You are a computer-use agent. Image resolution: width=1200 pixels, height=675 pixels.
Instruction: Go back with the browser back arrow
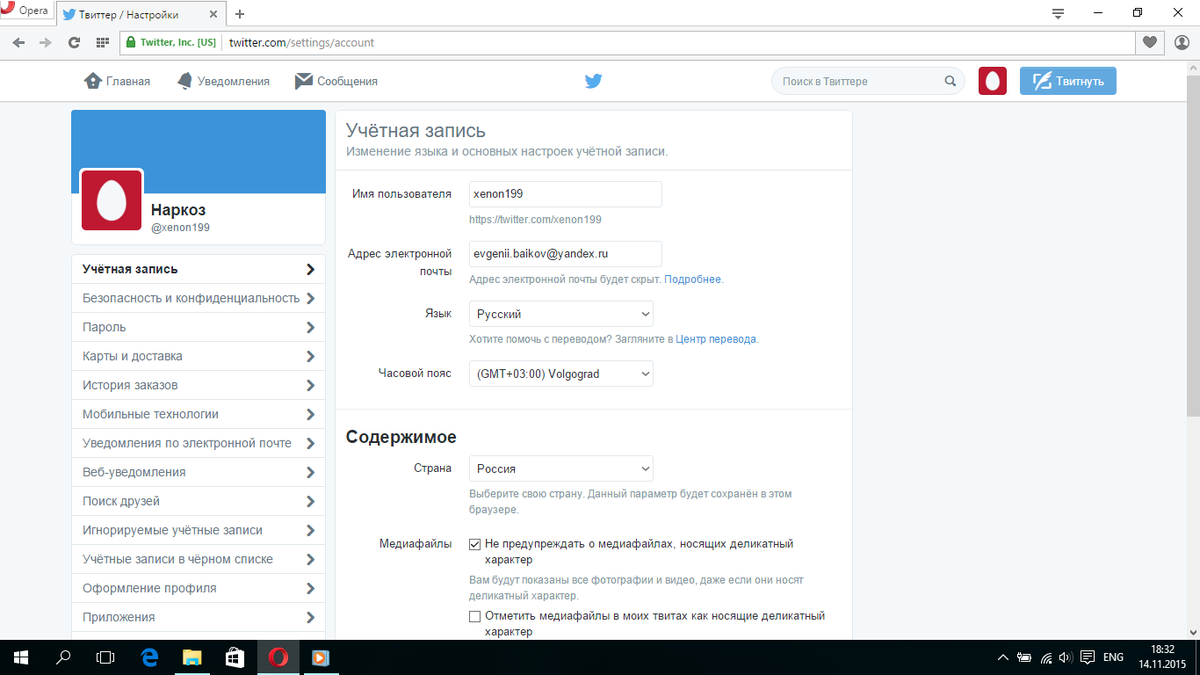18,43
